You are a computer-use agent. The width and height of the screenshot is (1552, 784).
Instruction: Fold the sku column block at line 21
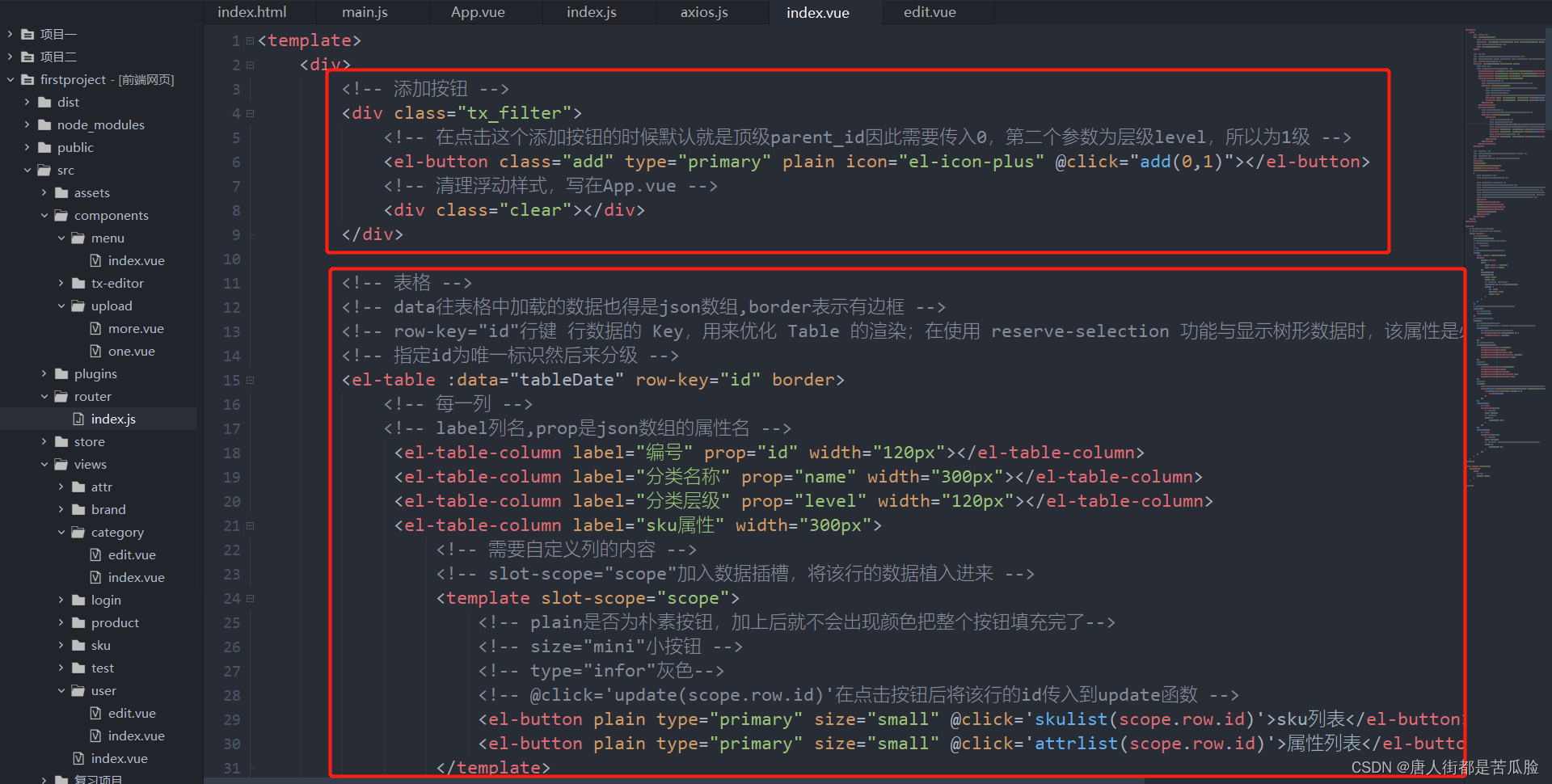click(251, 525)
